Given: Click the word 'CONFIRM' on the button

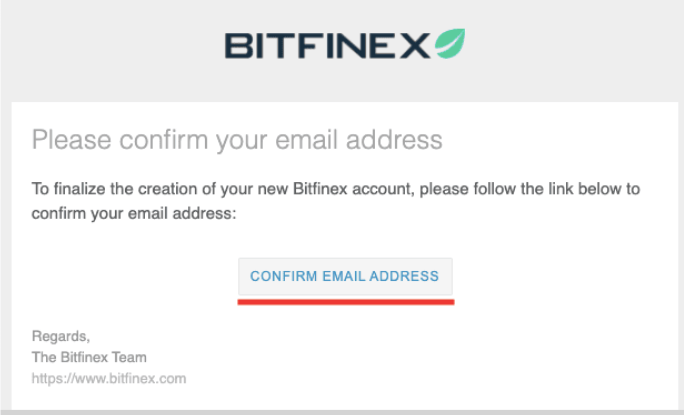Looking at the screenshot, I should tap(284, 276).
